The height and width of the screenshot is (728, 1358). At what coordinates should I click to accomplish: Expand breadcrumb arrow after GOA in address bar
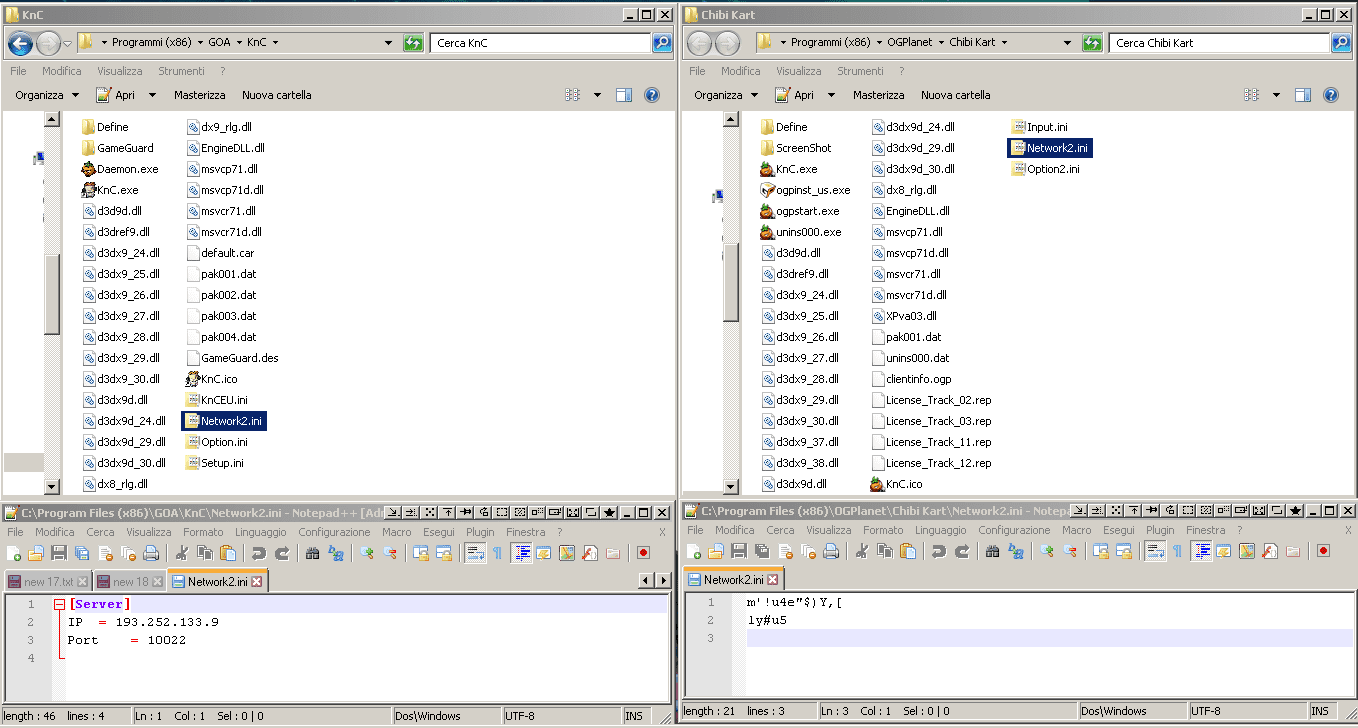point(239,43)
